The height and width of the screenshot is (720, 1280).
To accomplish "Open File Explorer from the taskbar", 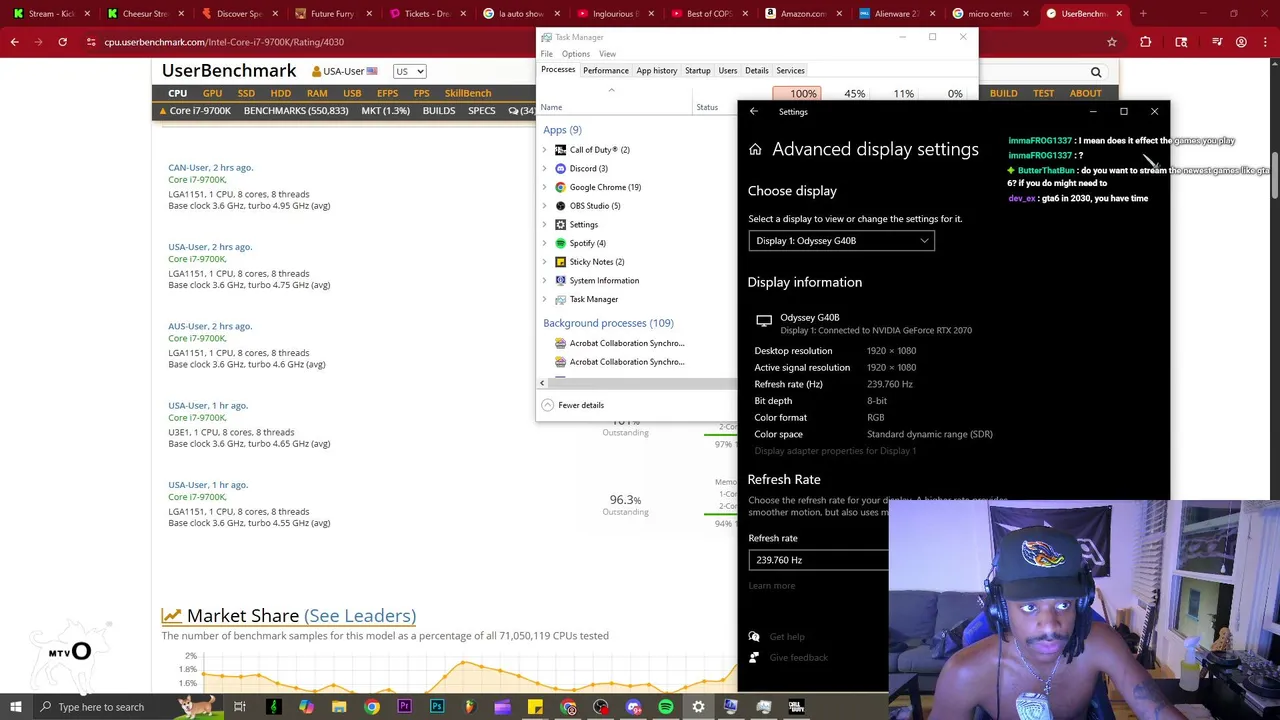I will 339,707.
